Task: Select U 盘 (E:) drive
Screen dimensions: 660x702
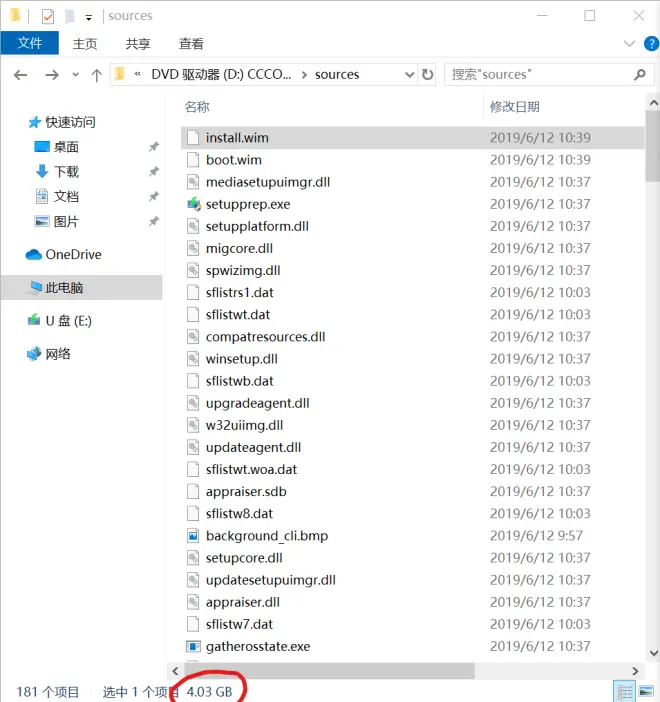Action: click(60, 321)
